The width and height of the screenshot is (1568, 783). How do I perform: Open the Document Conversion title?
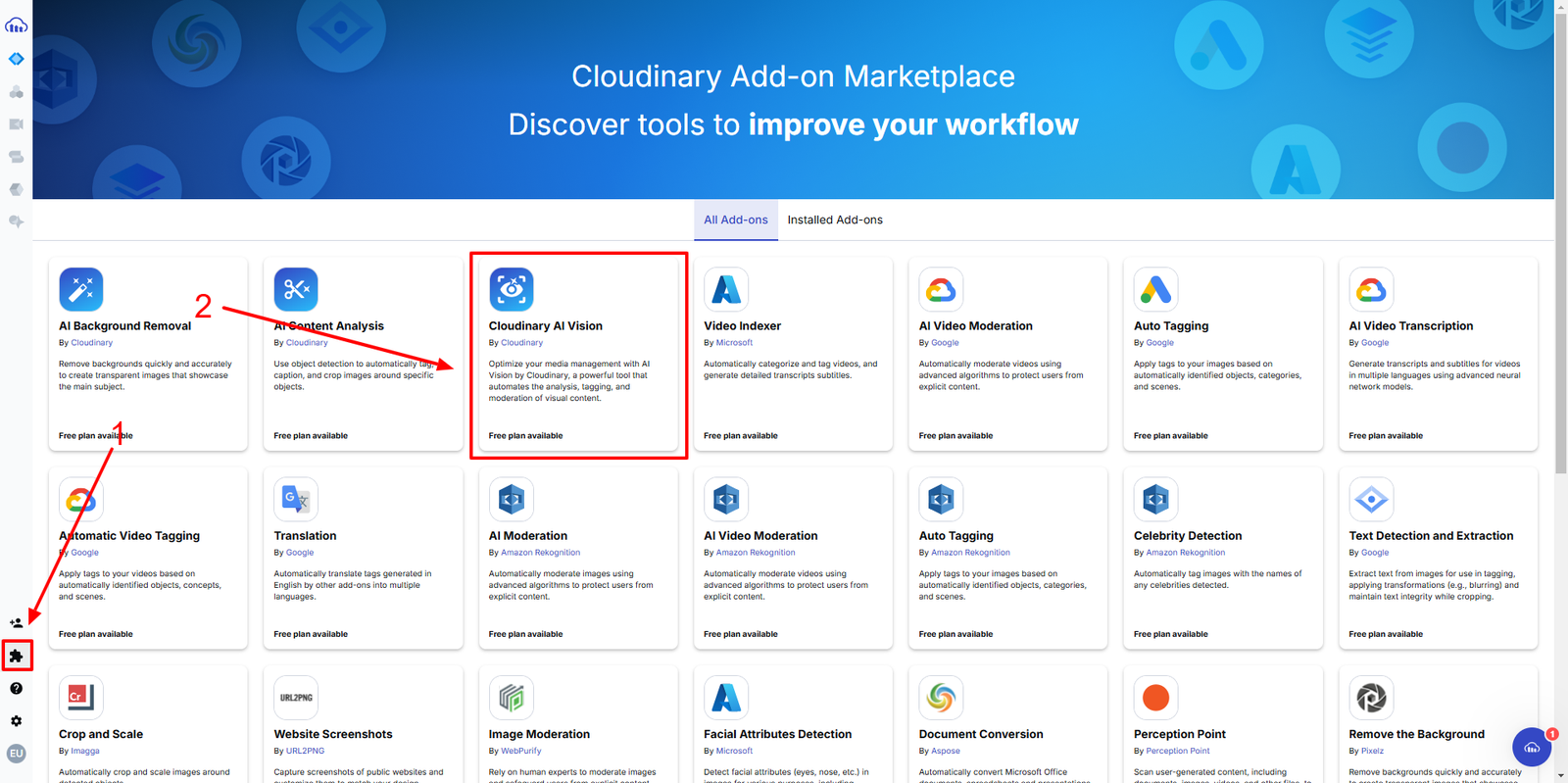981,734
